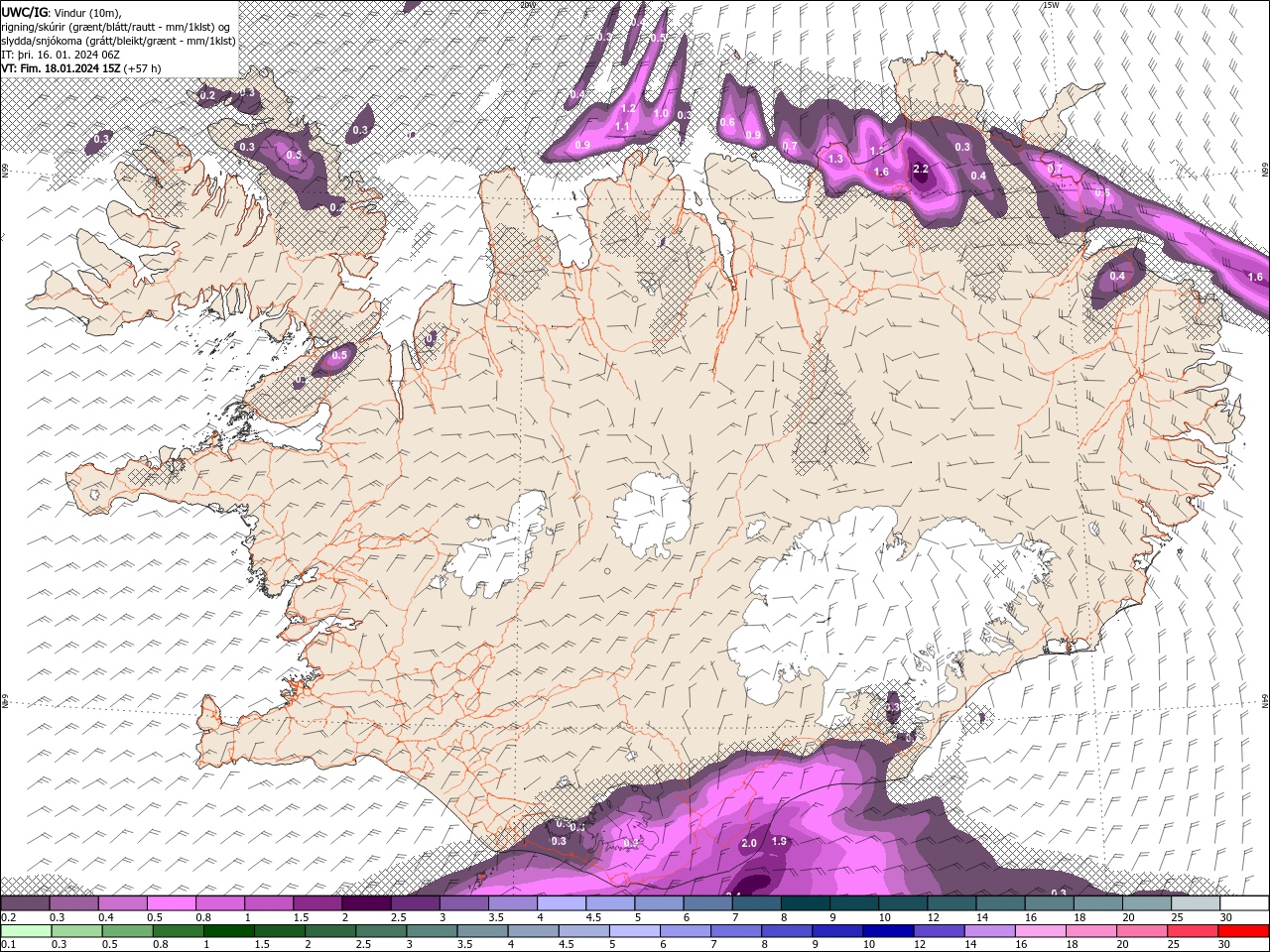Click the 15W longitude label
This screenshot has height=952, width=1270.
pyautogui.click(x=1051, y=5)
